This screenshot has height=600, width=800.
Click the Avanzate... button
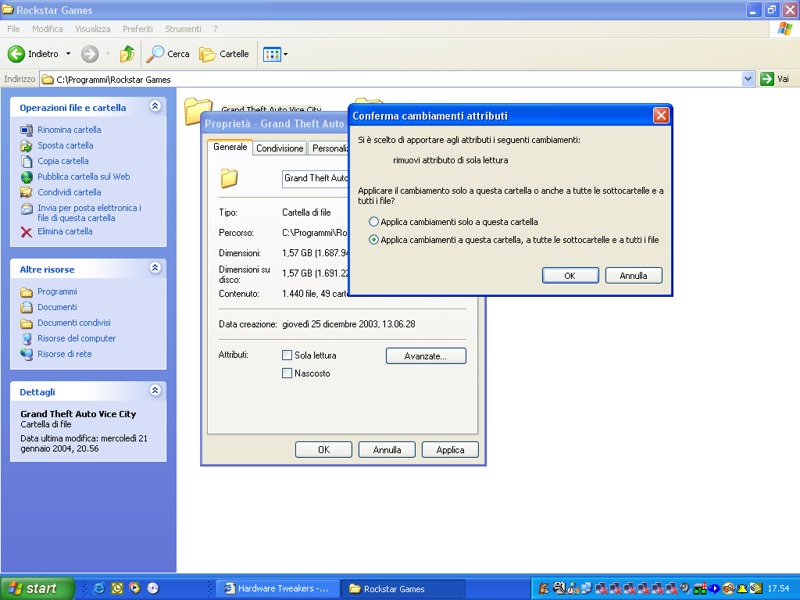click(x=425, y=356)
